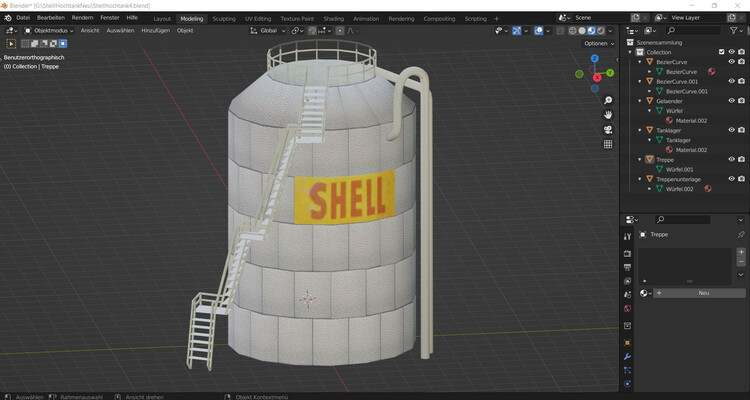Switch to solid viewport shading
Viewport: 750px width, 400px height.
[x=582, y=31]
